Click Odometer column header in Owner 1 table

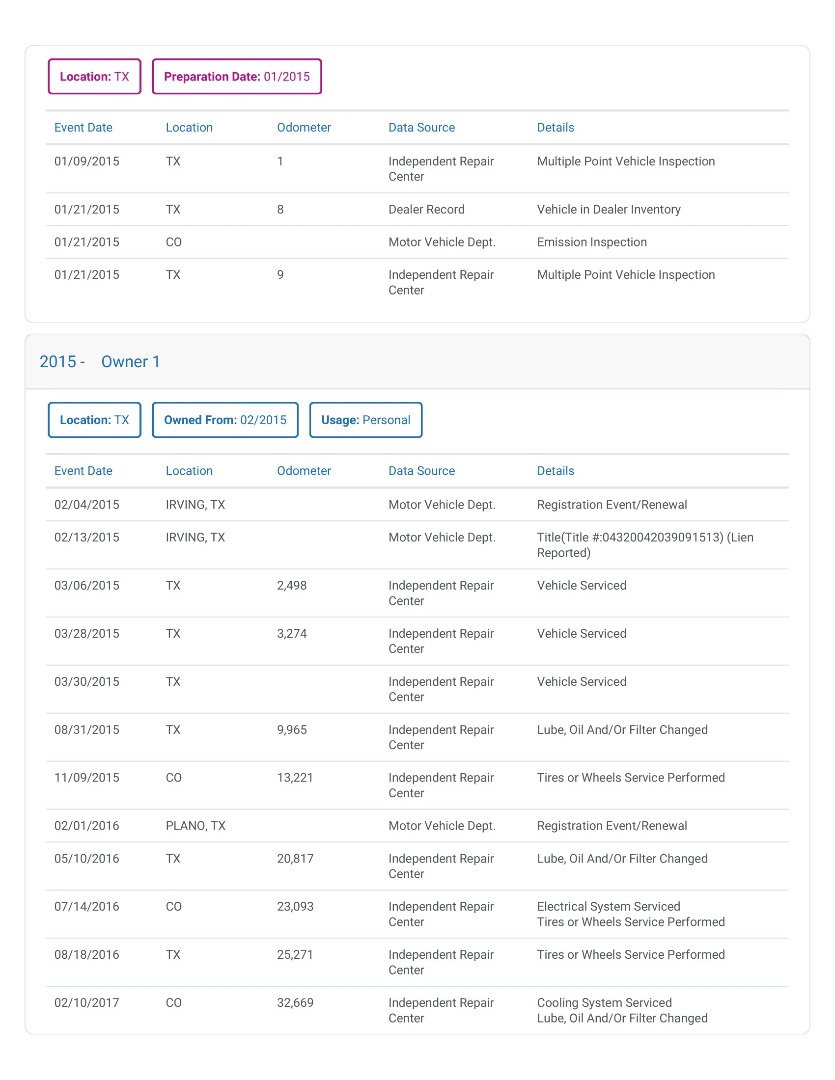[x=304, y=471]
